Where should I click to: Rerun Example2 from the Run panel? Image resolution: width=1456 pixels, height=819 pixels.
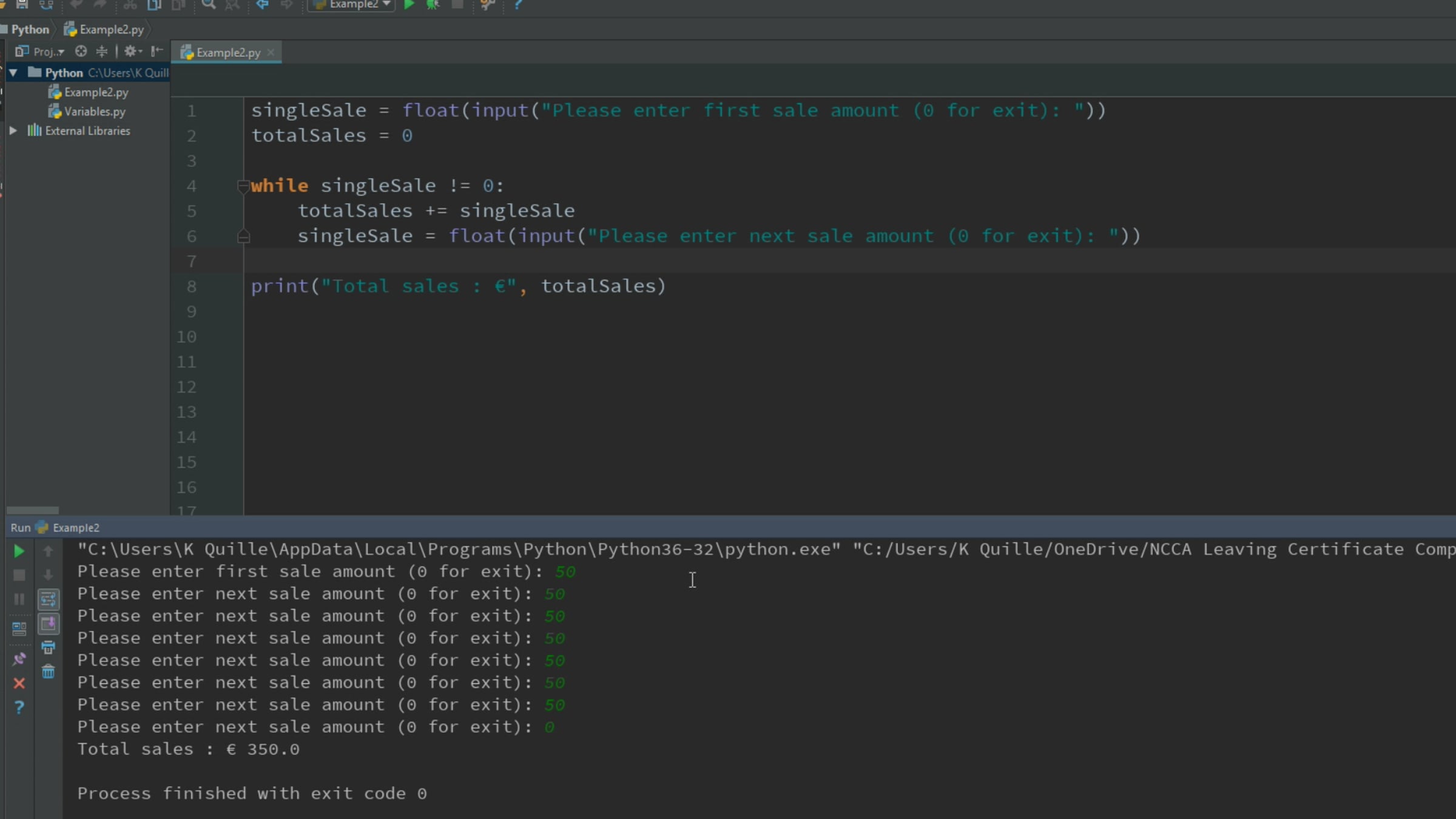coord(19,551)
